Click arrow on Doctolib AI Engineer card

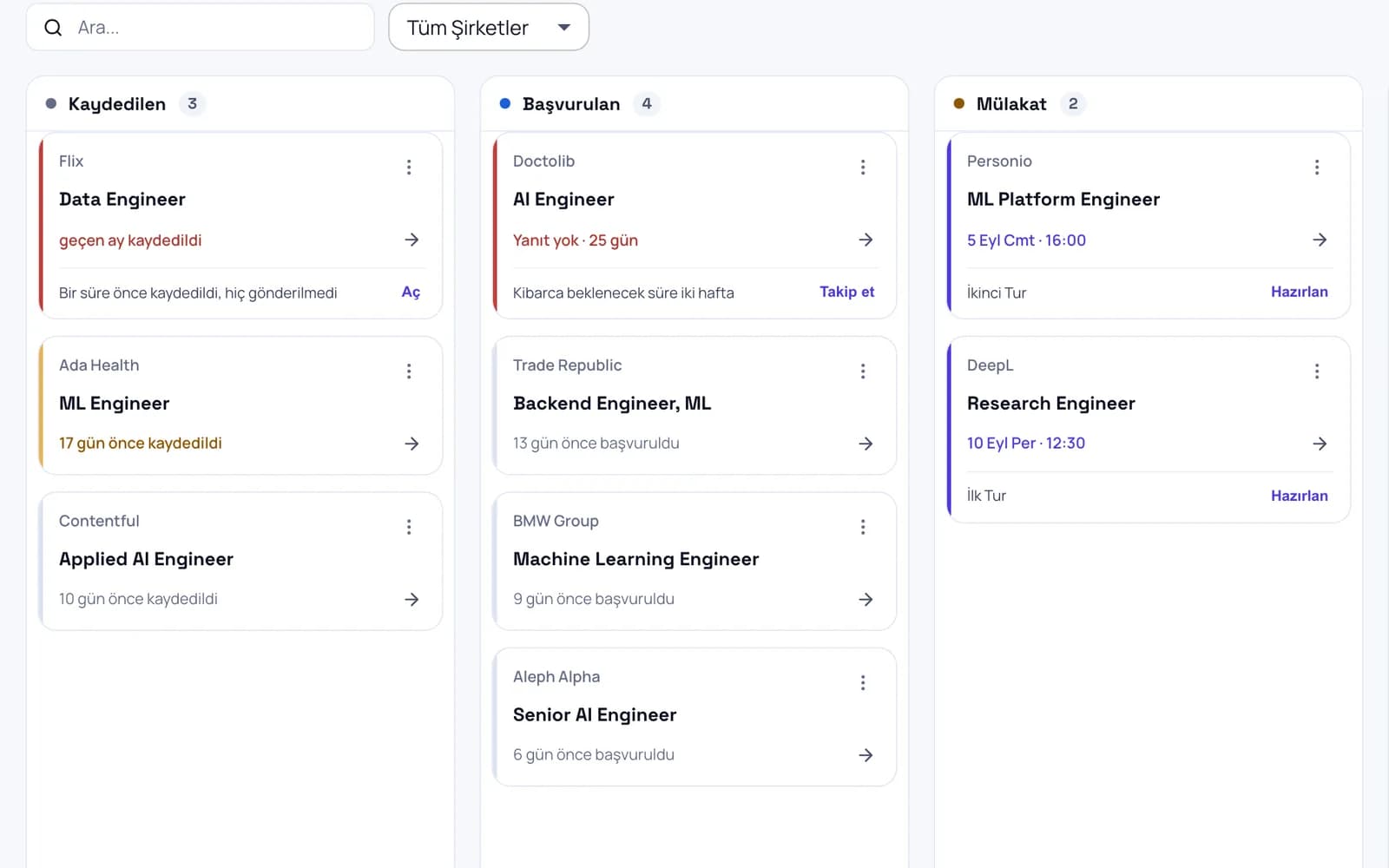866,240
